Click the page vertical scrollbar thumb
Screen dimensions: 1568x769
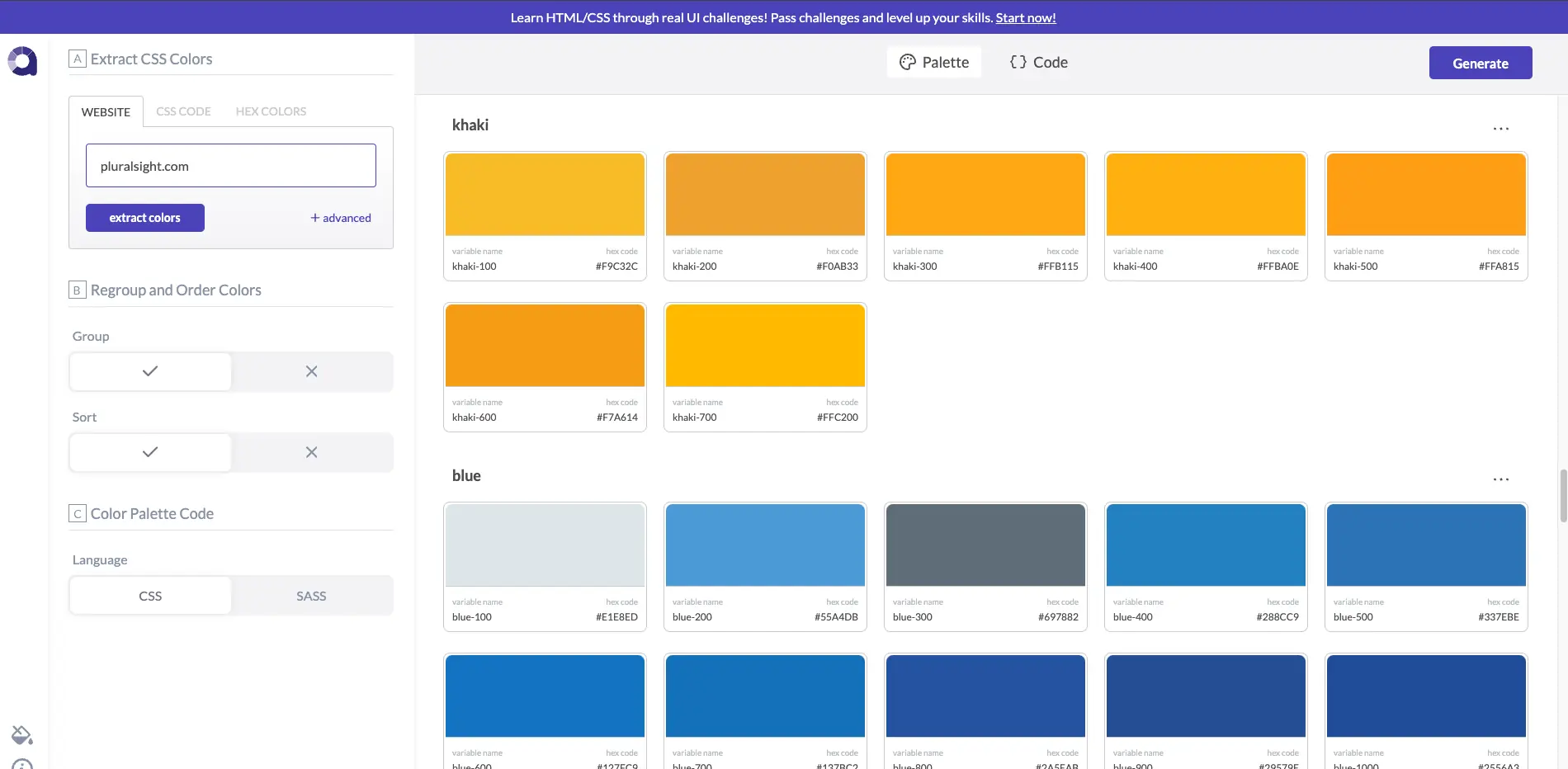pos(1562,495)
